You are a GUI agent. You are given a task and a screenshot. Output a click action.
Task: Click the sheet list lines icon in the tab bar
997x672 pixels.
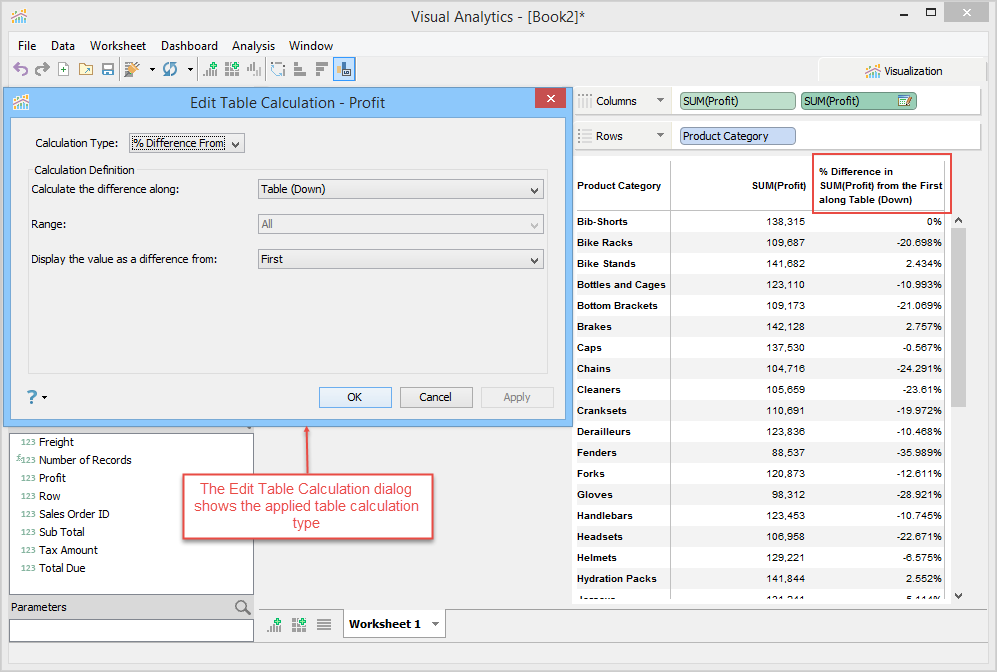[324, 625]
